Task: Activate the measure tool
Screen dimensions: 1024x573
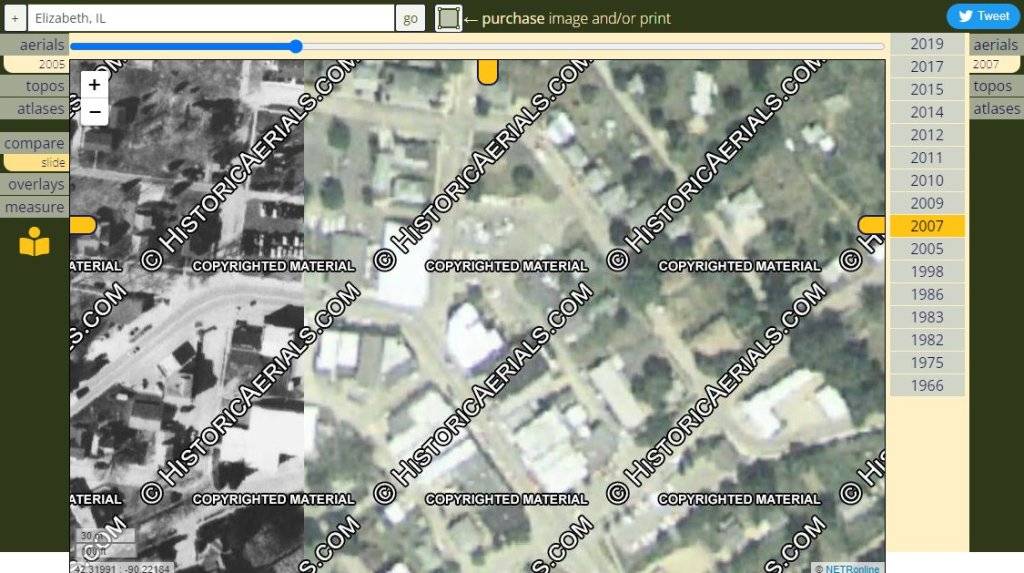Action: coord(35,207)
